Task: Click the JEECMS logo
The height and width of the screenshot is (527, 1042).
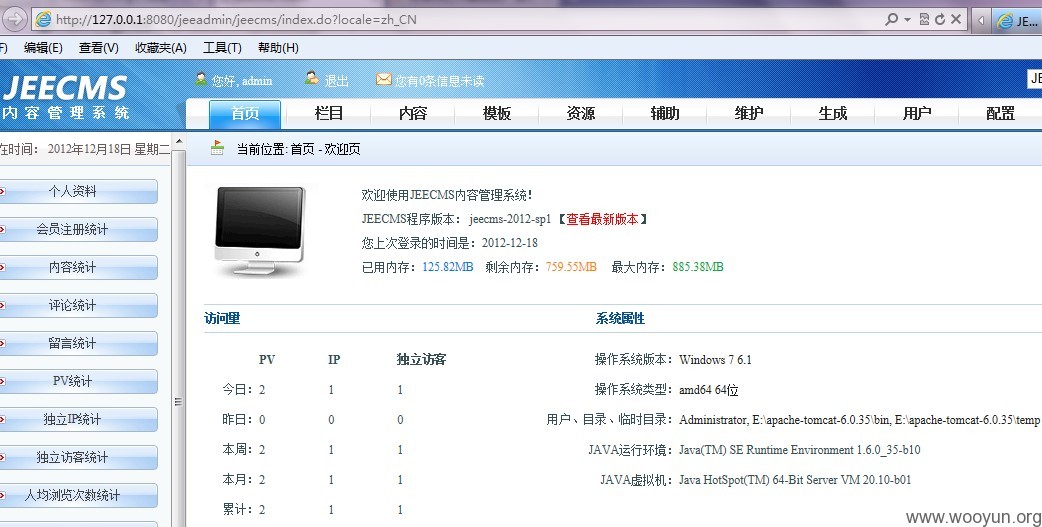Action: click(65, 97)
